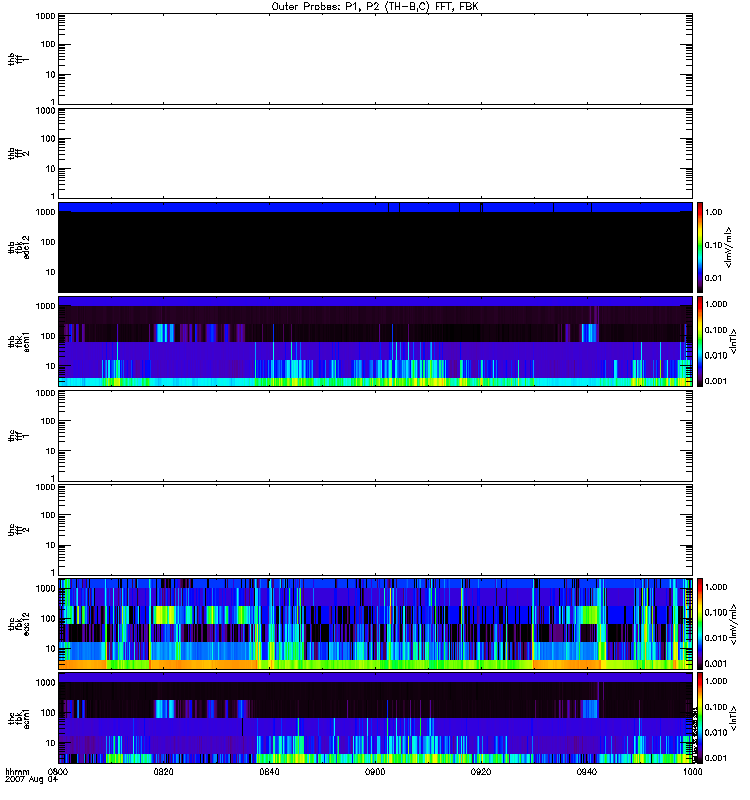Click the '1000' y-tick of thc fbk edc12 panel

tap(45, 588)
